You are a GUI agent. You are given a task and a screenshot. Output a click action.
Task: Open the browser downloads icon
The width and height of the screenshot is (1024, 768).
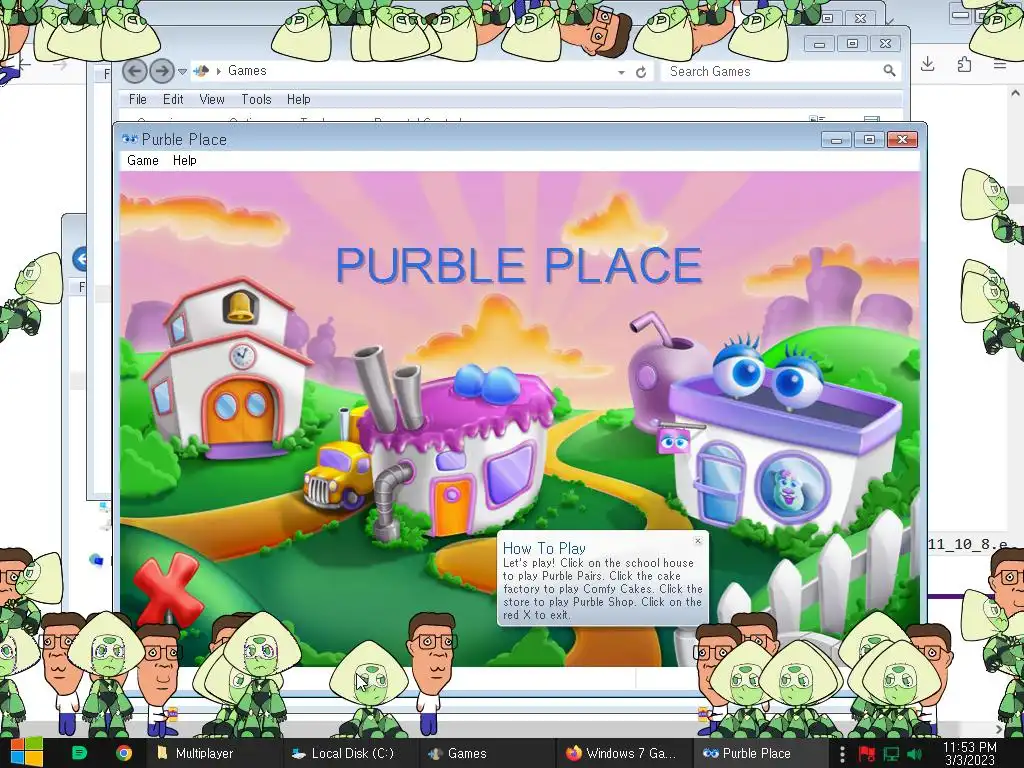click(x=928, y=64)
